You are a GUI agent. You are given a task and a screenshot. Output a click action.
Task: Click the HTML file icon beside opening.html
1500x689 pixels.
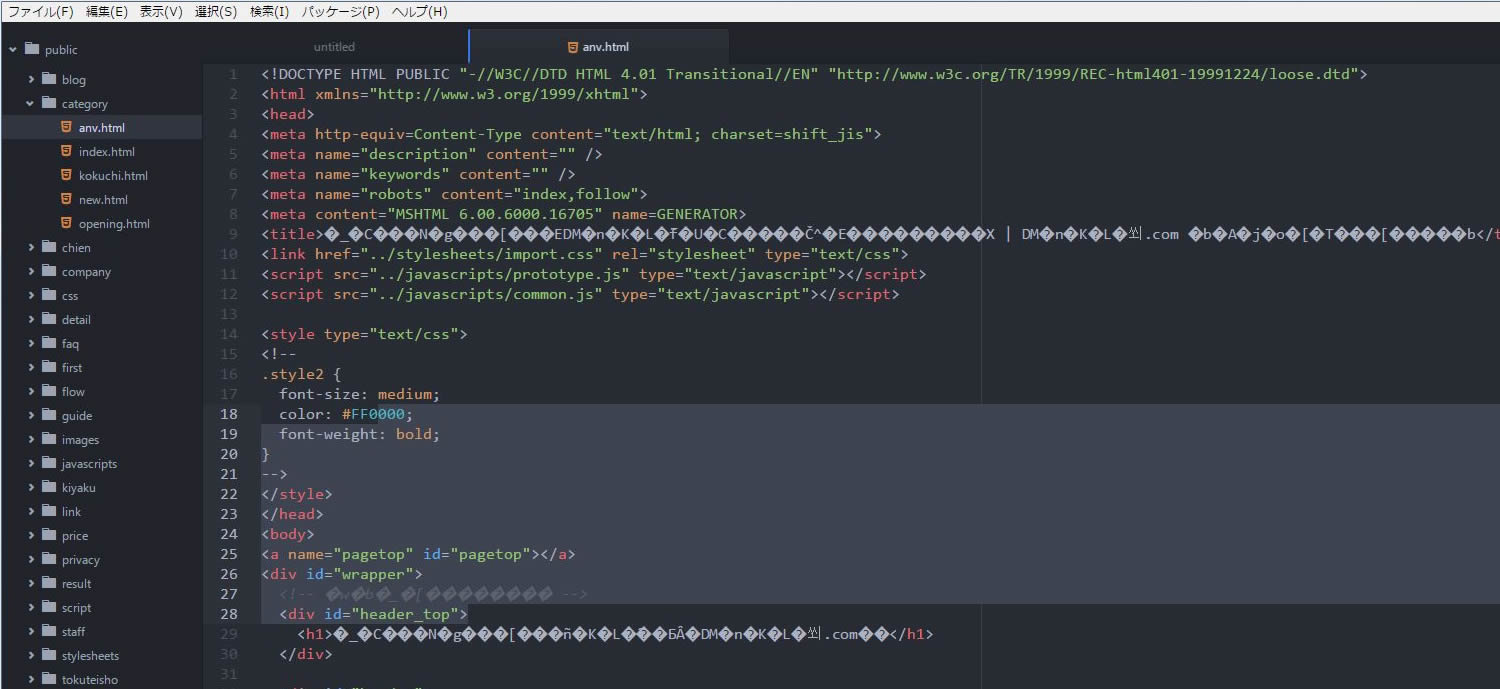click(66, 224)
